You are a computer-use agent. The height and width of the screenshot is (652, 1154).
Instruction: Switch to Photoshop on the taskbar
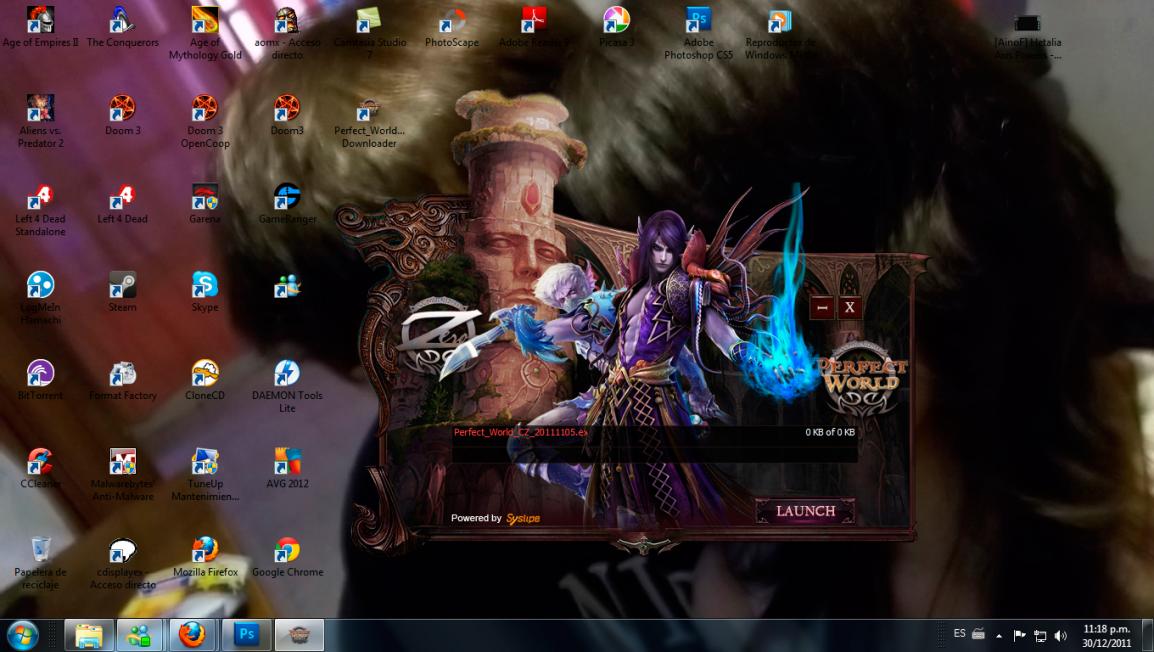point(246,634)
